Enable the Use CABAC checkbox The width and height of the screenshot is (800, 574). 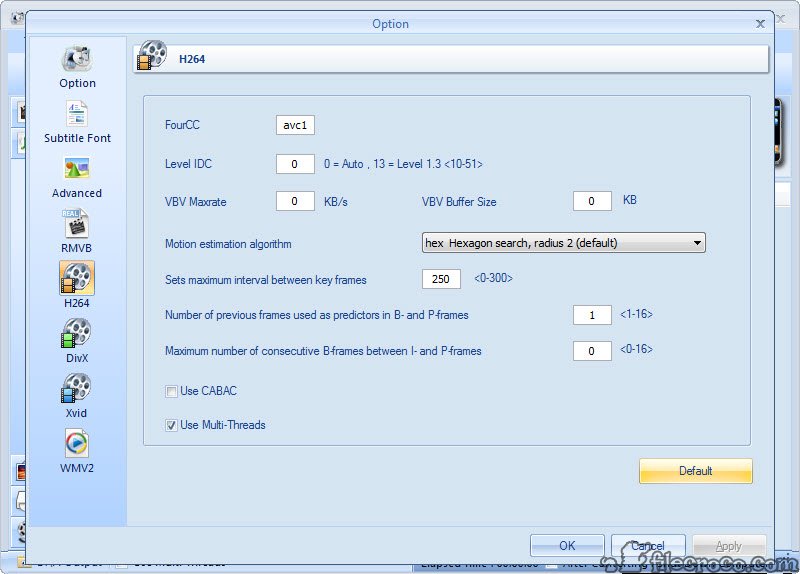(x=171, y=391)
